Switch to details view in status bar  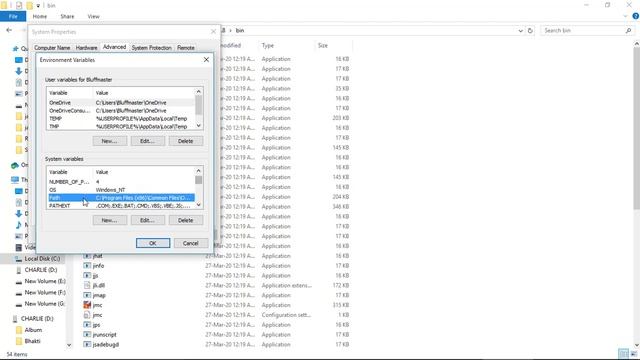623,354
